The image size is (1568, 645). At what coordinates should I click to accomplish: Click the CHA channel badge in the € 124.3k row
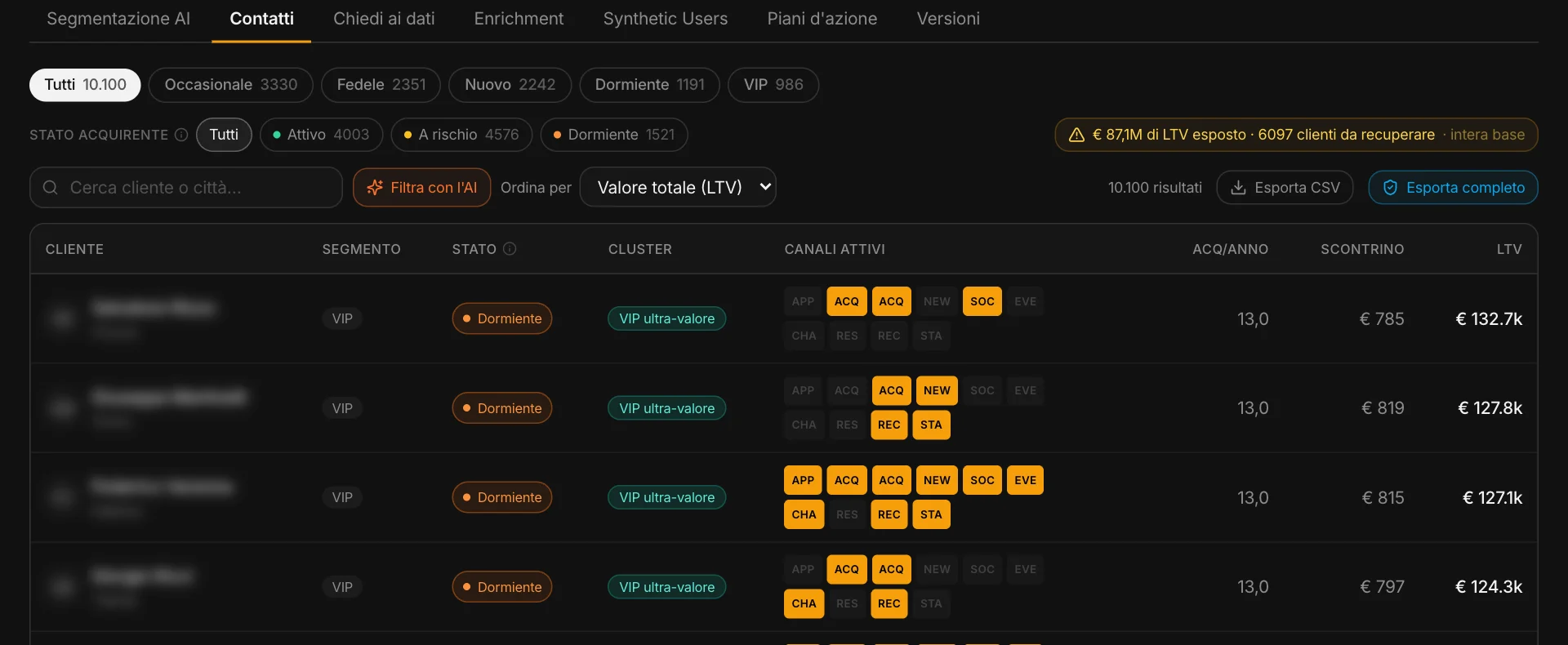tap(804, 604)
